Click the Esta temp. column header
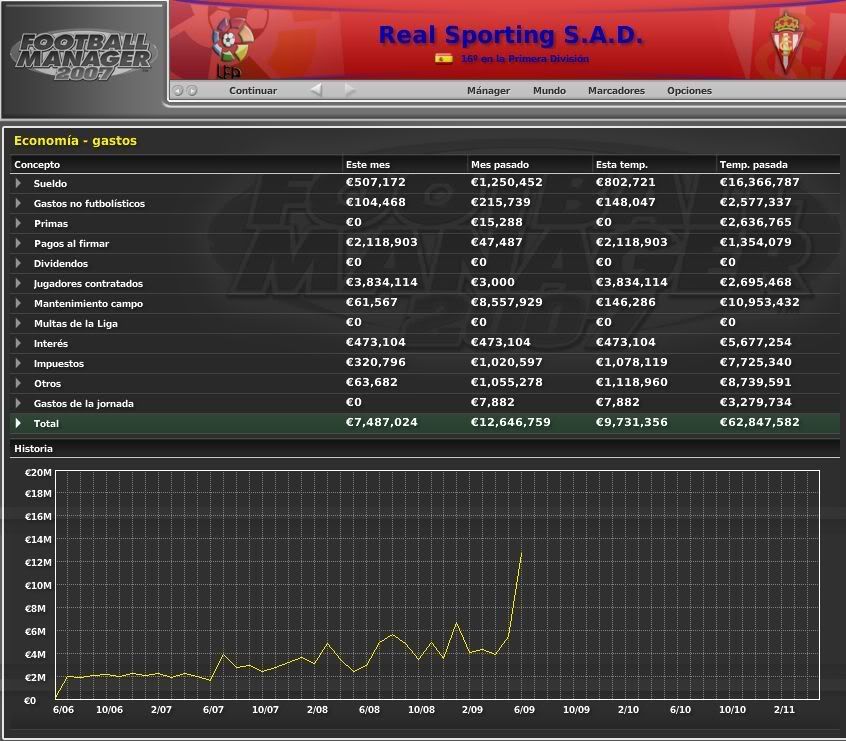The image size is (846, 741). 654,165
